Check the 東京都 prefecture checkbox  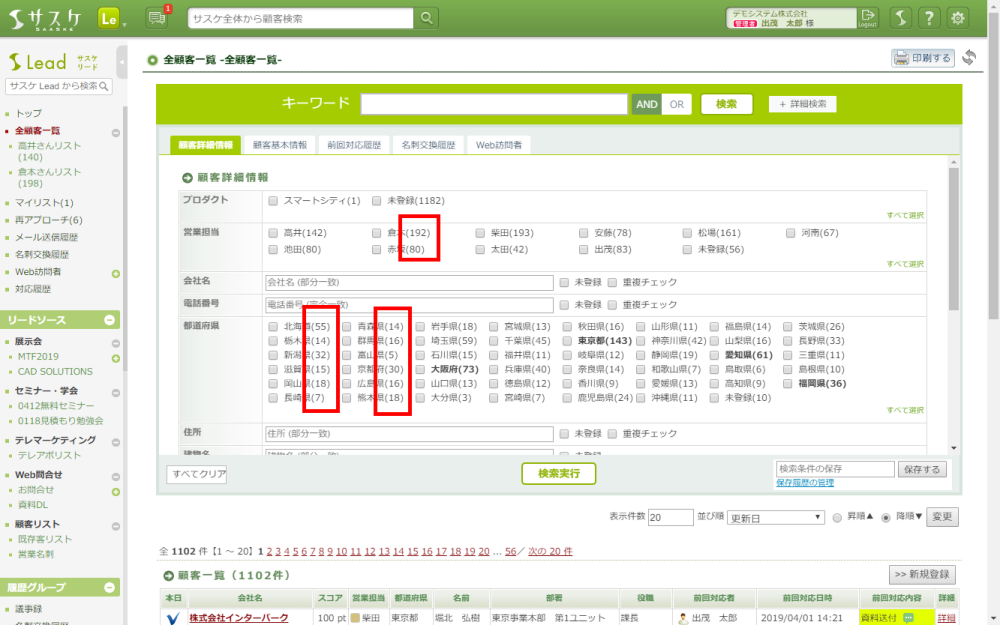568,341
